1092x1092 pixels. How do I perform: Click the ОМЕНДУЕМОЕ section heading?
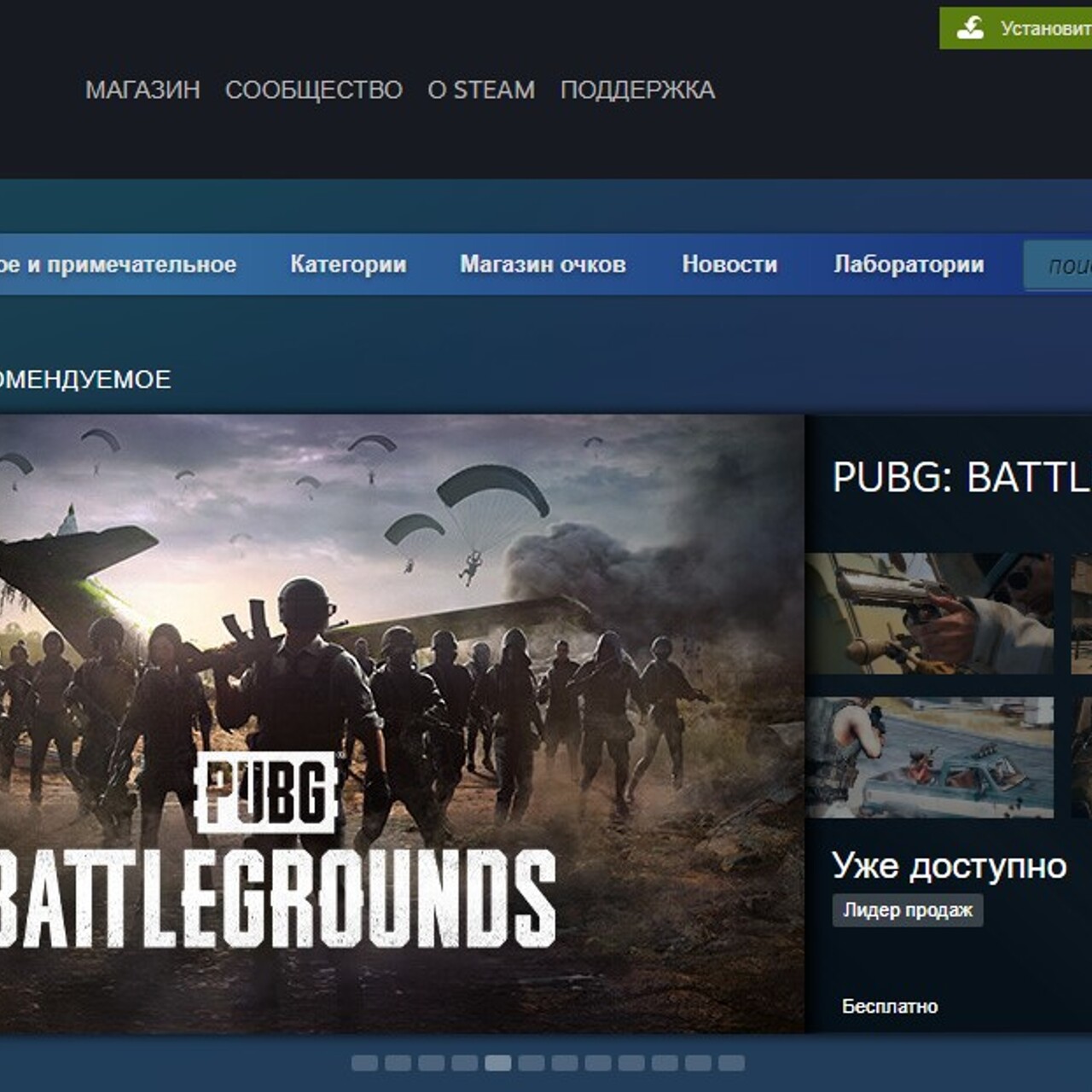click(x=85, y=380)
